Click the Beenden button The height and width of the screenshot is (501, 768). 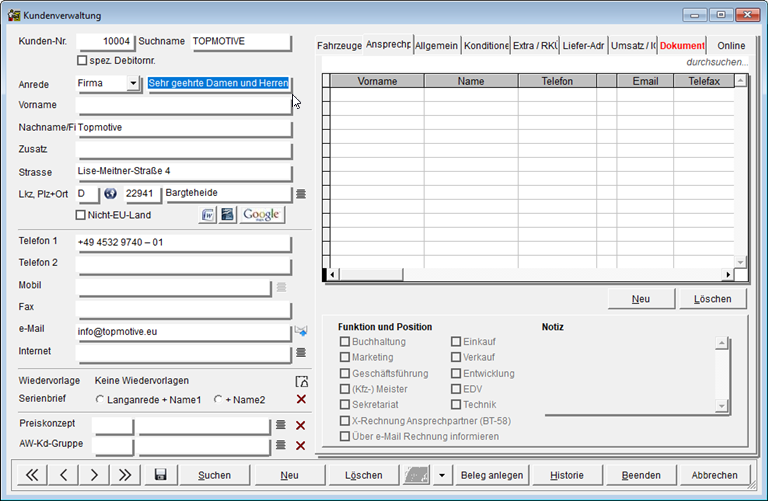point(641,475)
